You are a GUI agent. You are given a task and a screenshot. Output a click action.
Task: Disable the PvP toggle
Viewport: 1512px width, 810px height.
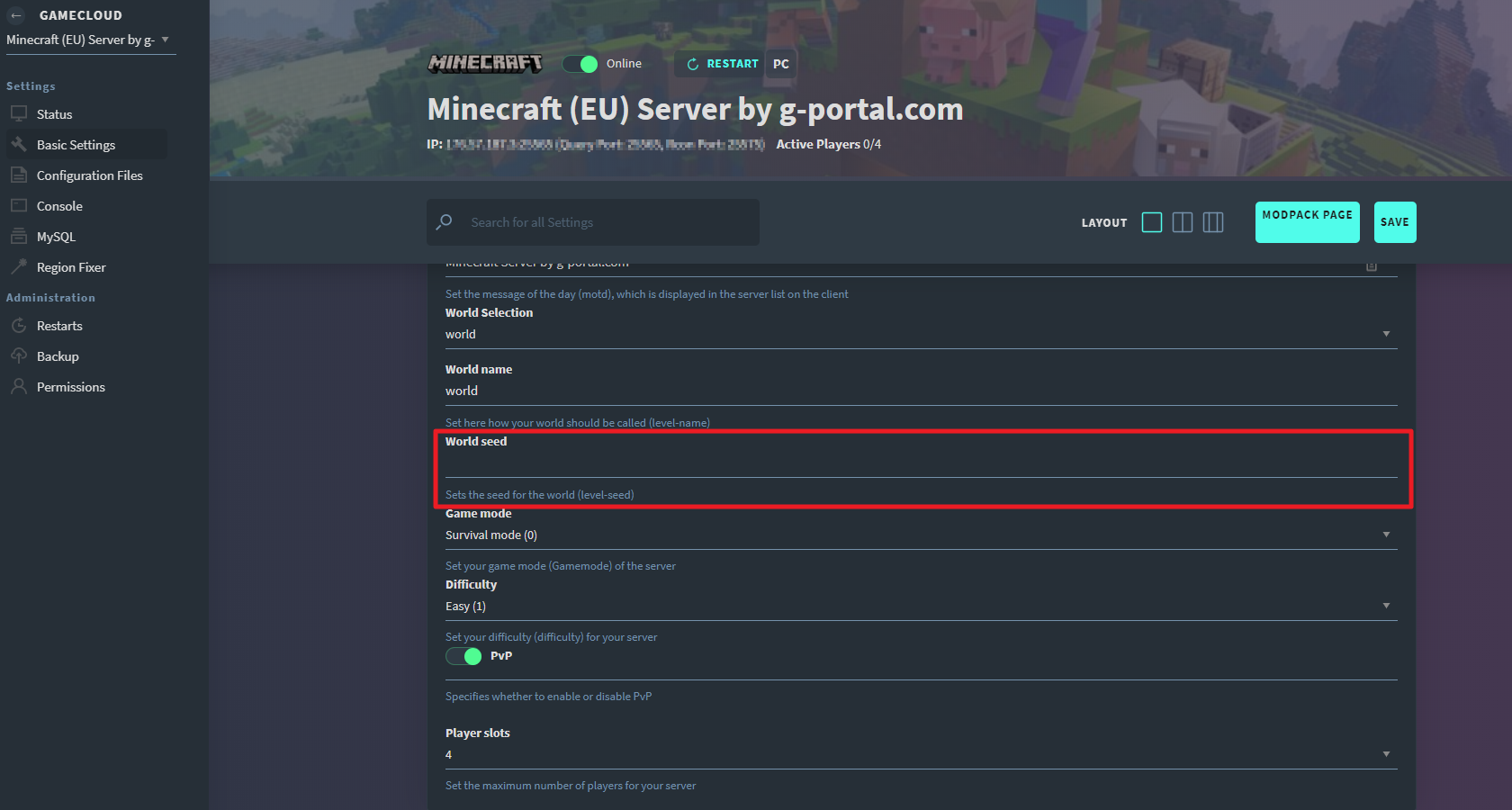click(463, 656)
